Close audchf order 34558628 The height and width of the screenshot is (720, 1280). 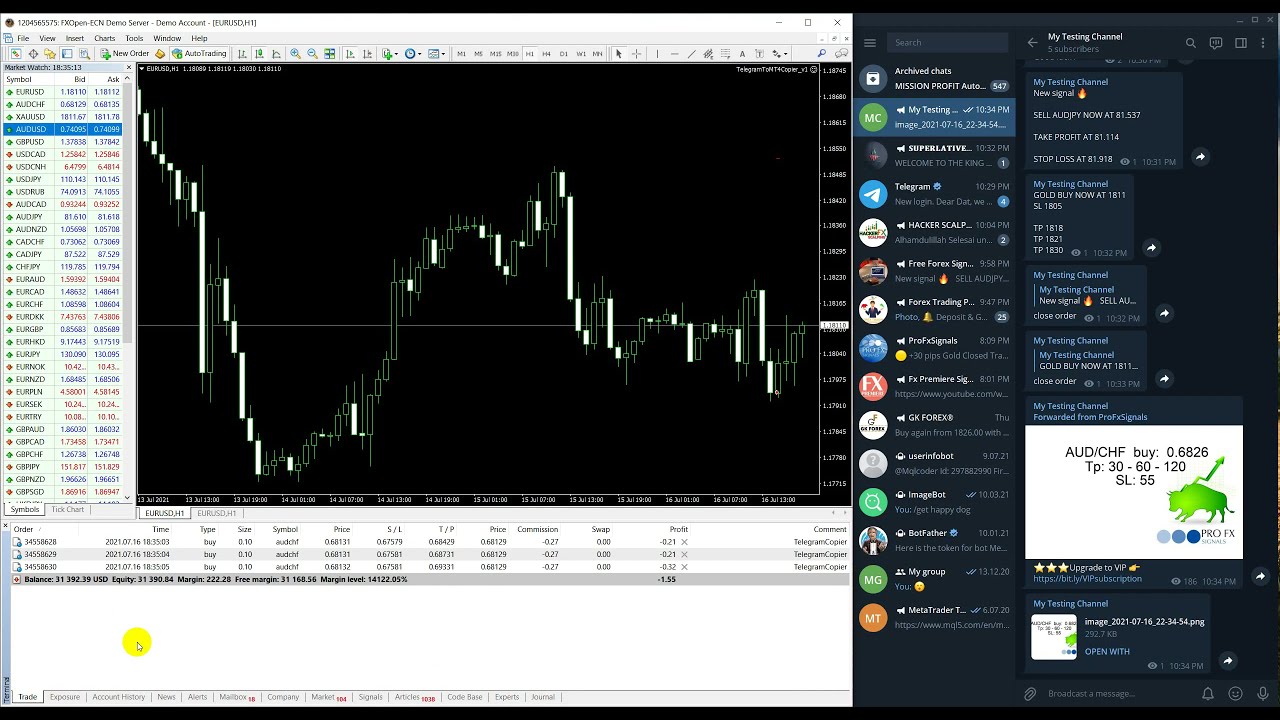point(684,542)
